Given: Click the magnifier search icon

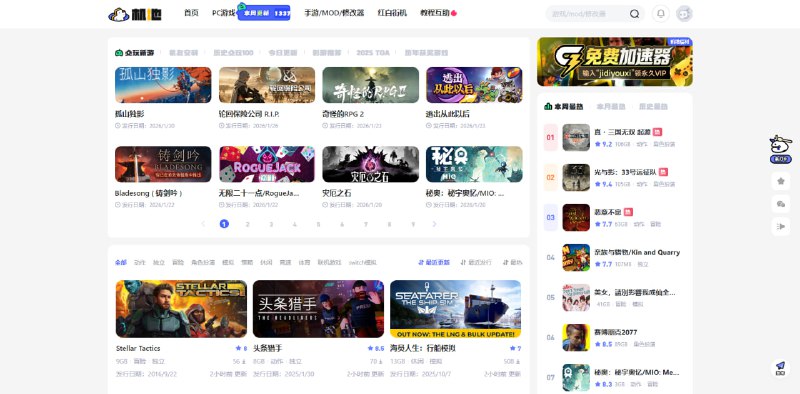Looking at the screenshot, I should tap(634, 14).
